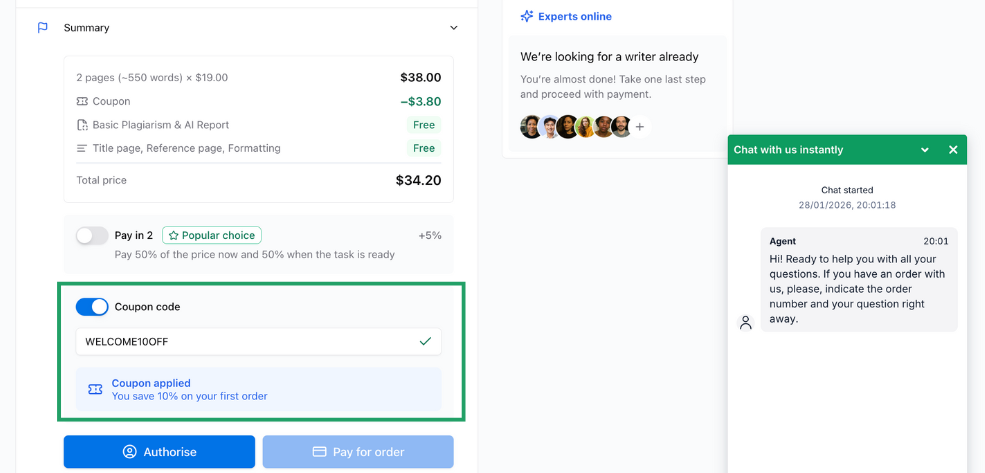Collapse the Summary section chevron

454,28
